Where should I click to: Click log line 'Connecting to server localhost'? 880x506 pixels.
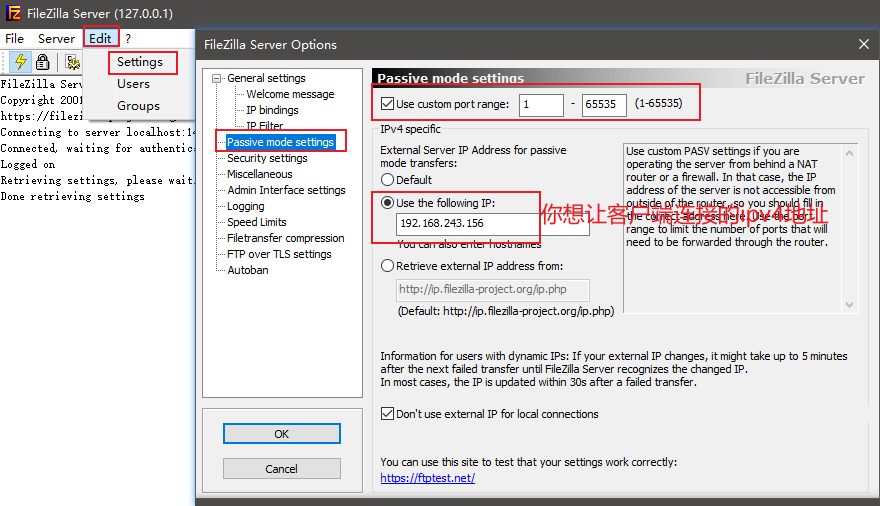point(97,132)
